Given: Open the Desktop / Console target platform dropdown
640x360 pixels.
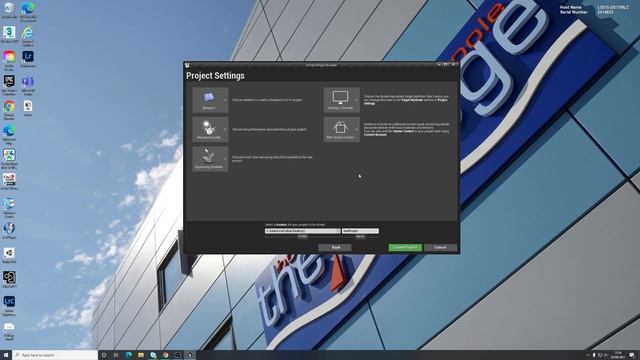Looking at the screenshot, I should (x=342, y=100).
